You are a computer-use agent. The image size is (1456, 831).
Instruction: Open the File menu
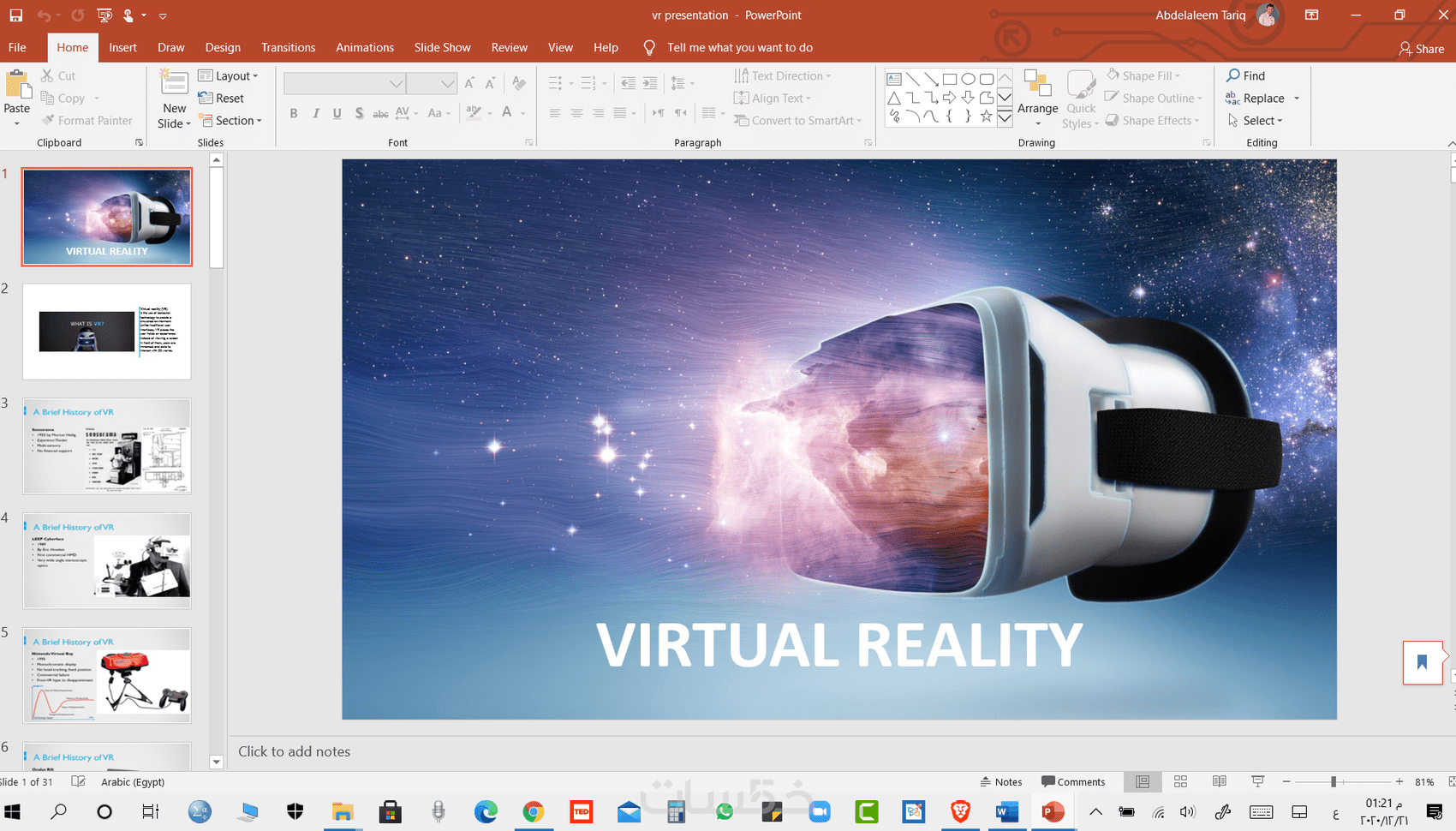point(17,47)
